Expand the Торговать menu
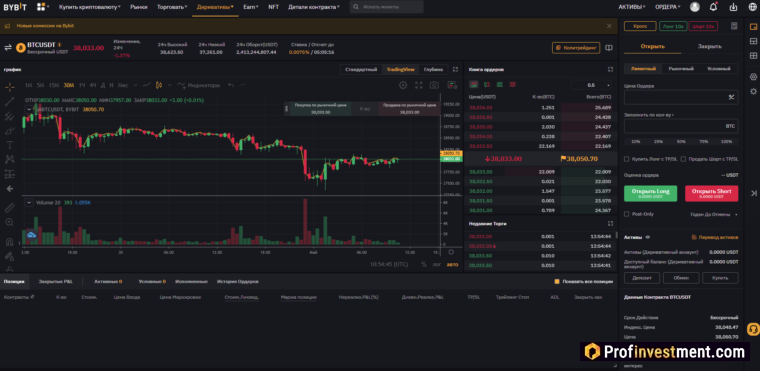760x371 pixels. [x=172, y=7]
